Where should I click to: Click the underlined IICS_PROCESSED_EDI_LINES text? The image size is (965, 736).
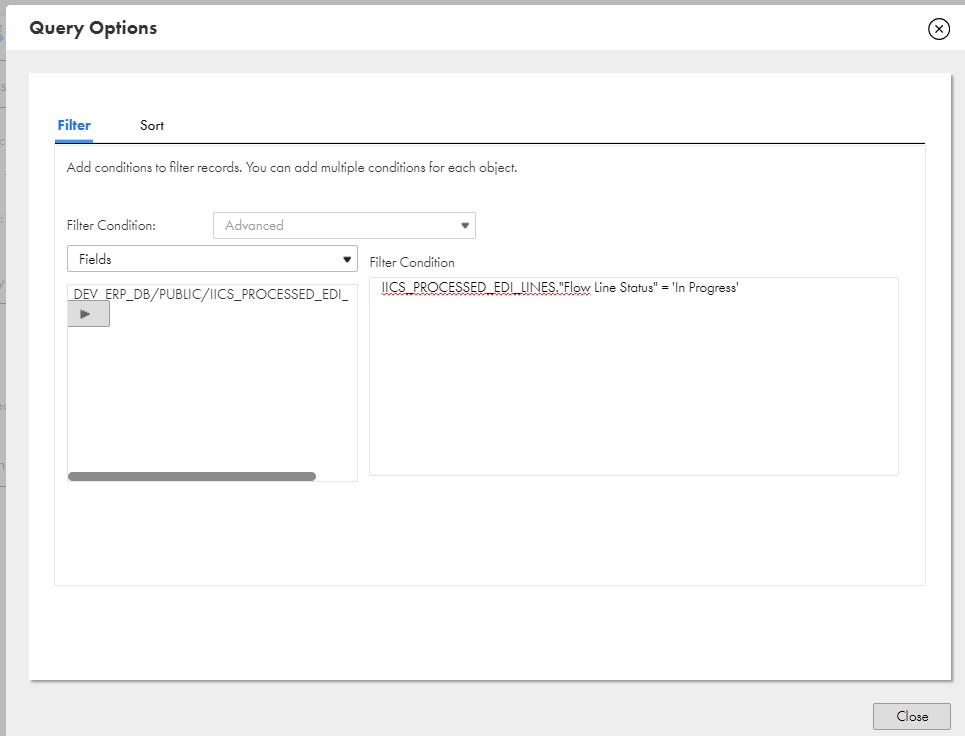tap(469, 287)
